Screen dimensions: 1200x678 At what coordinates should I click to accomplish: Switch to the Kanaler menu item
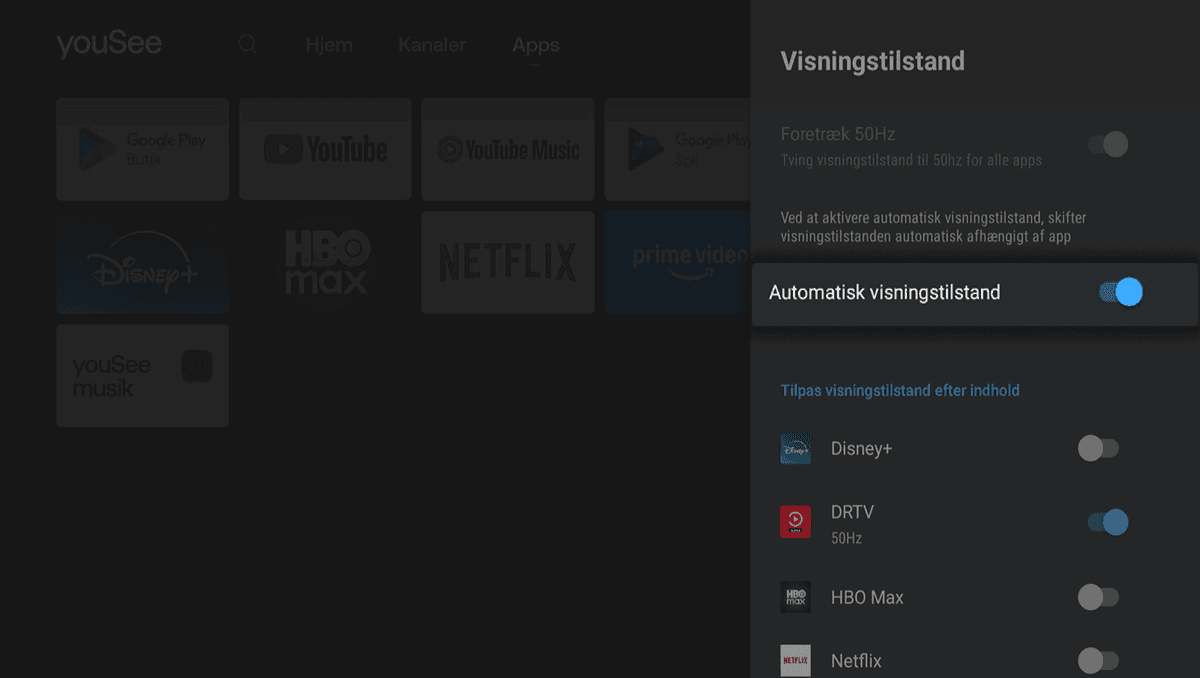click(431, 44)
